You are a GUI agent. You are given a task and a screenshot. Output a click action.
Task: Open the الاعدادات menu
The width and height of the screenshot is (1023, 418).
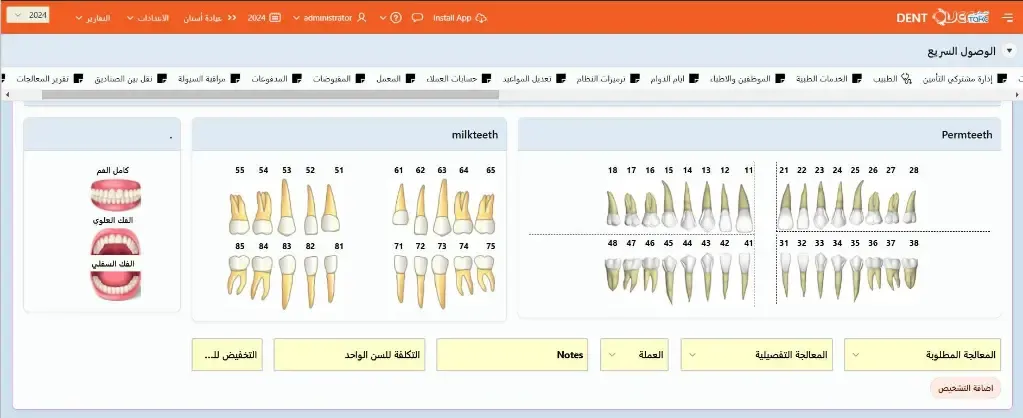click(150, 18)
